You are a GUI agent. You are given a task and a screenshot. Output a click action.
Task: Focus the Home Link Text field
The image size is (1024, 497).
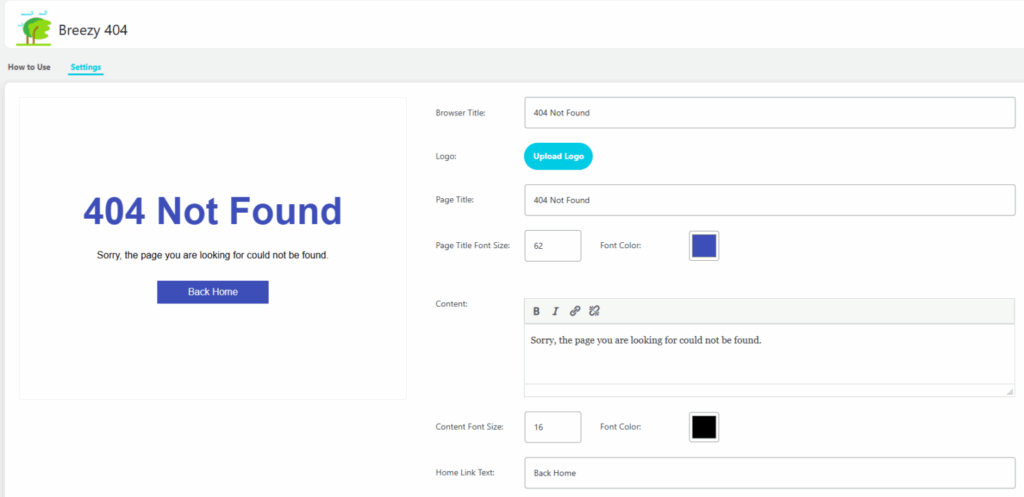click(x=769, y=473)
